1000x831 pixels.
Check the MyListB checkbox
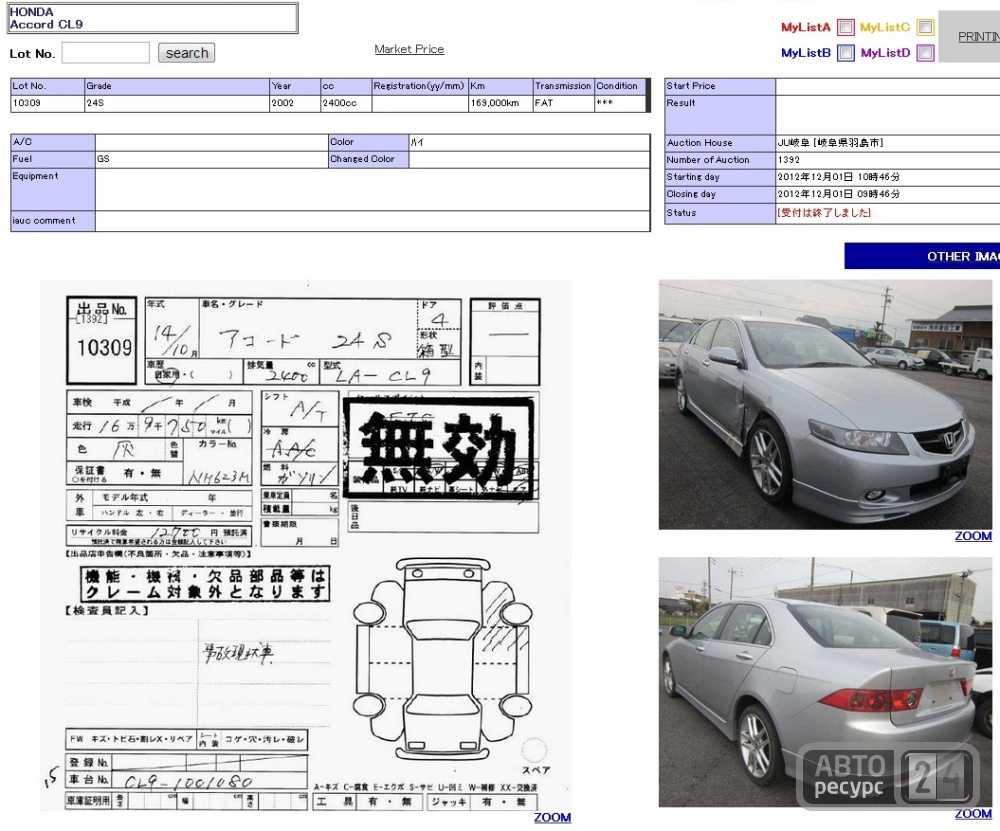(846, 53)
